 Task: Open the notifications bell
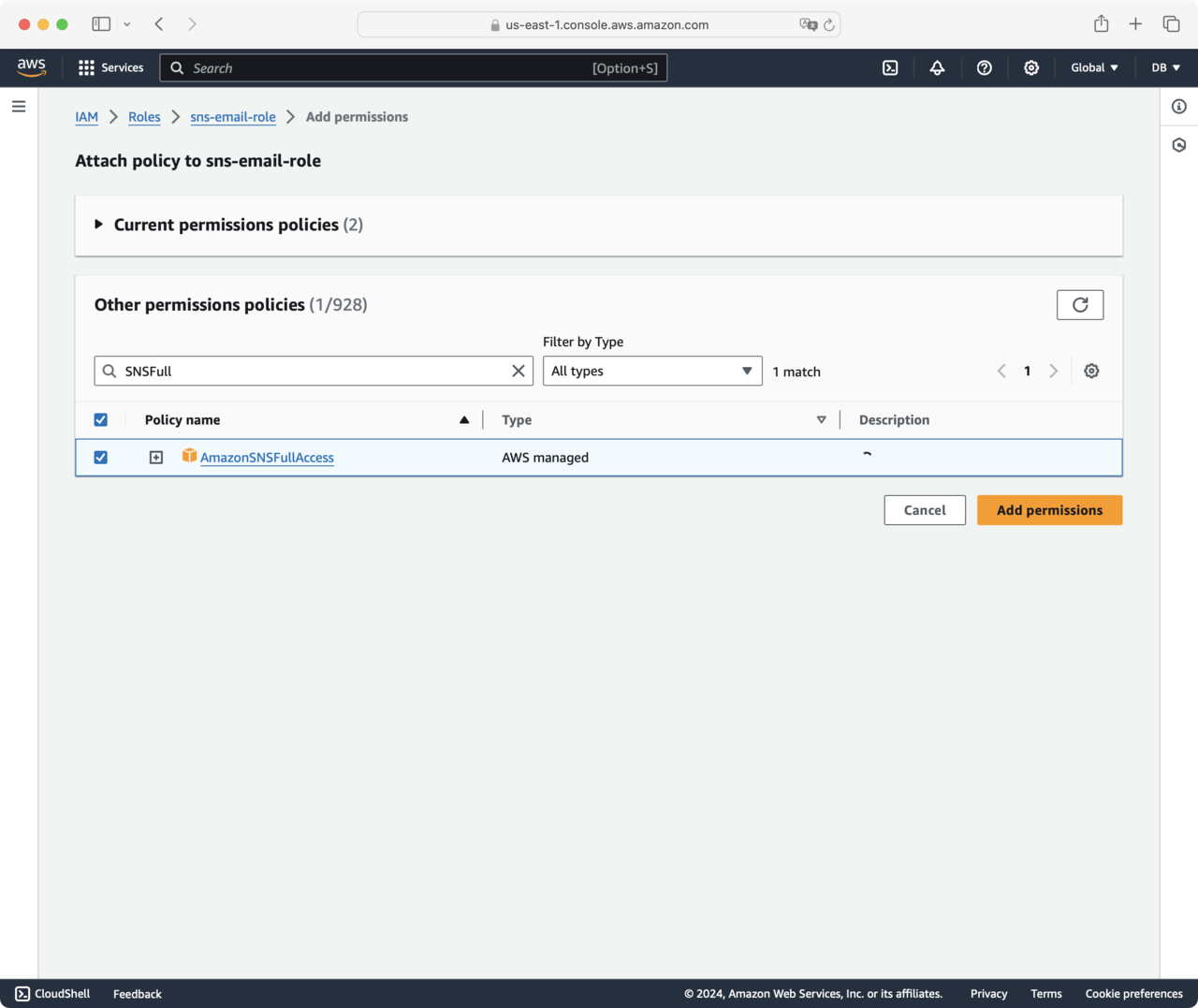click(x=937, y=68)
